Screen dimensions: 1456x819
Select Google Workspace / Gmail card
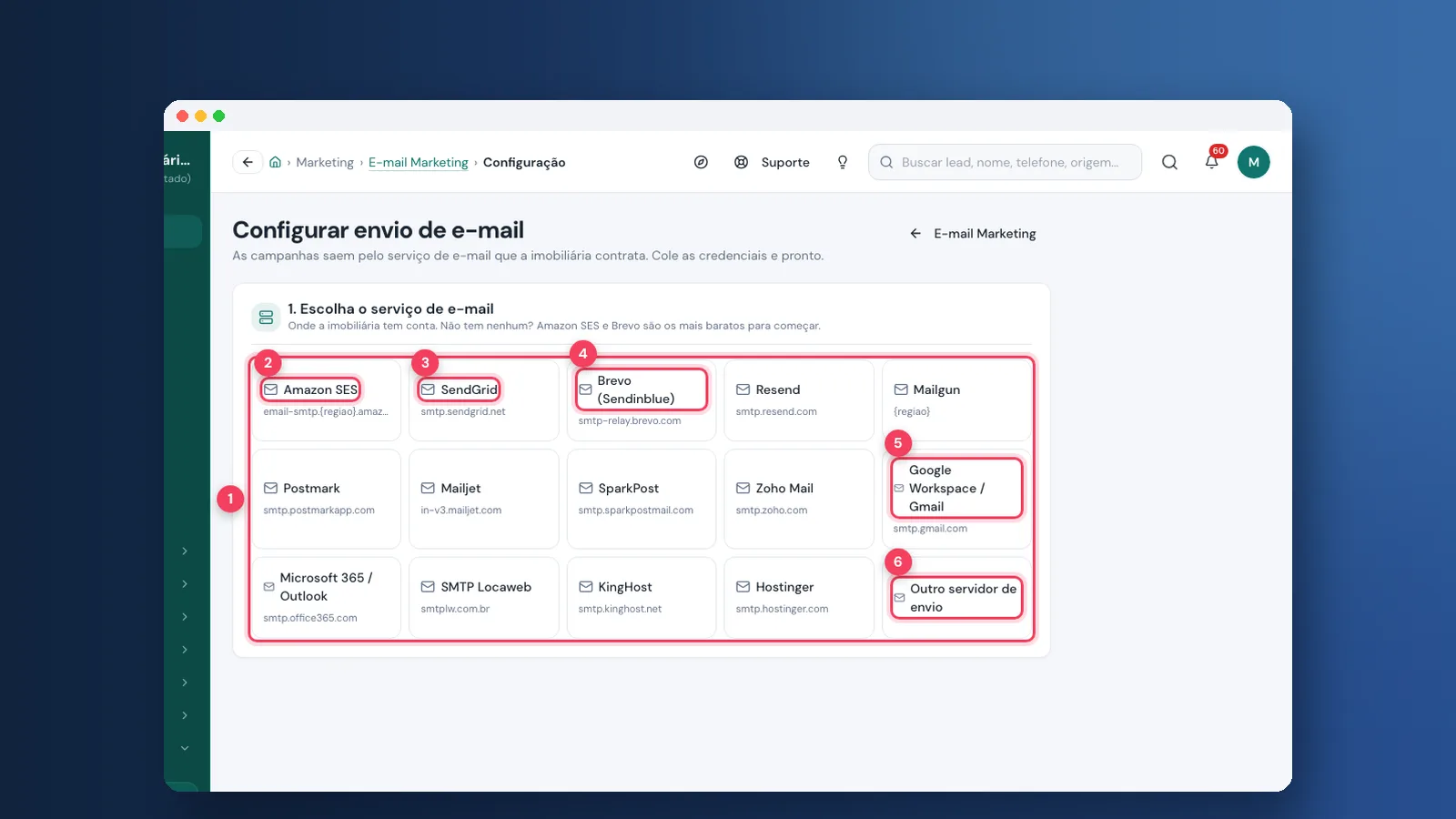(x=955, y=499)
